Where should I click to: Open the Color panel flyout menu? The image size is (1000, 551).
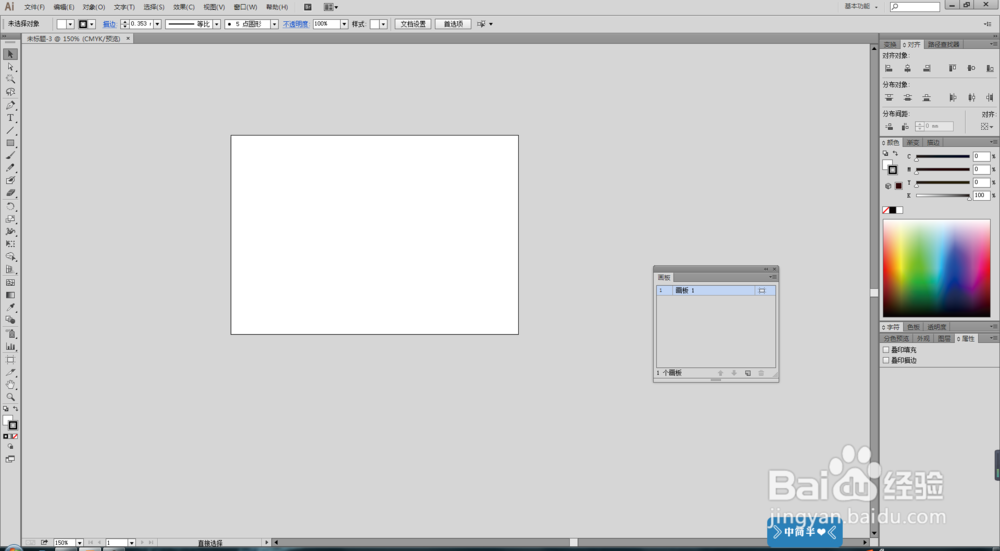point(994,142)
